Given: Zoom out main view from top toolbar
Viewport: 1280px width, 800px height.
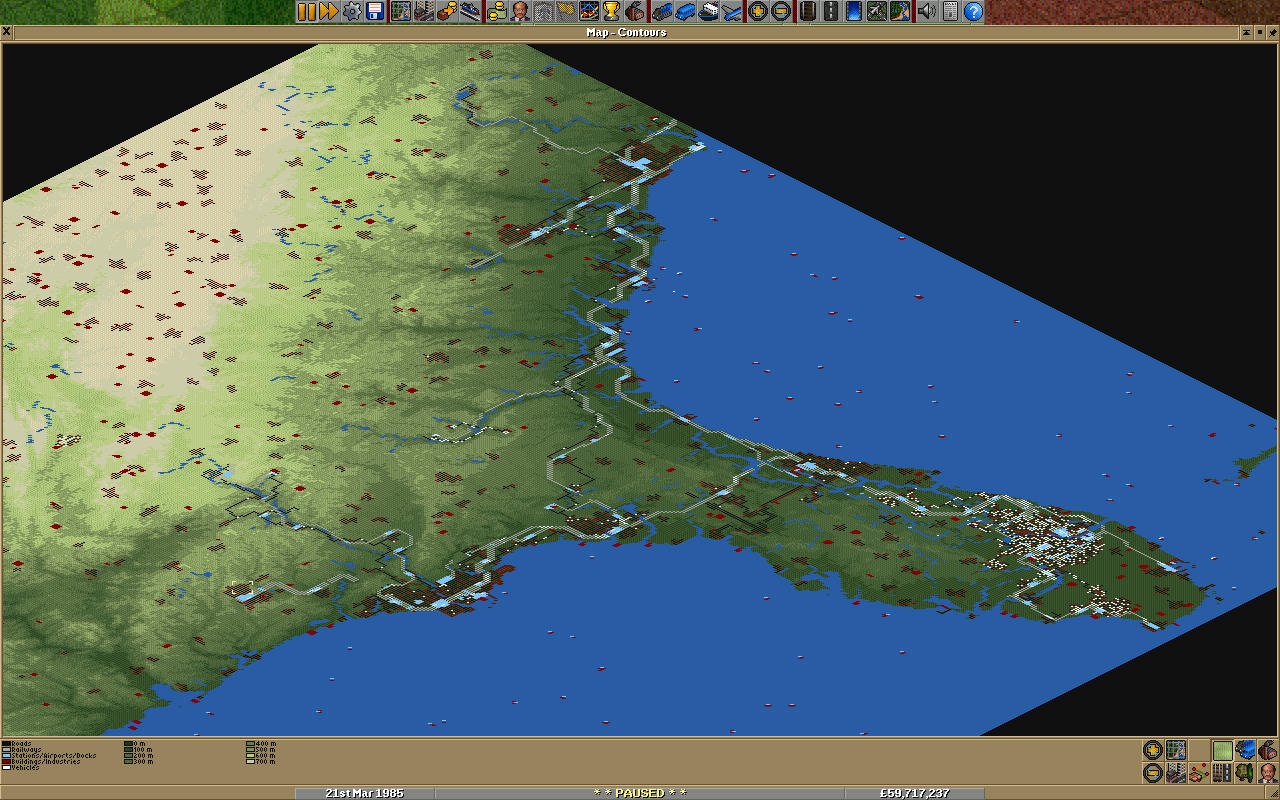Looking at the screenshot, I should 781,12.
